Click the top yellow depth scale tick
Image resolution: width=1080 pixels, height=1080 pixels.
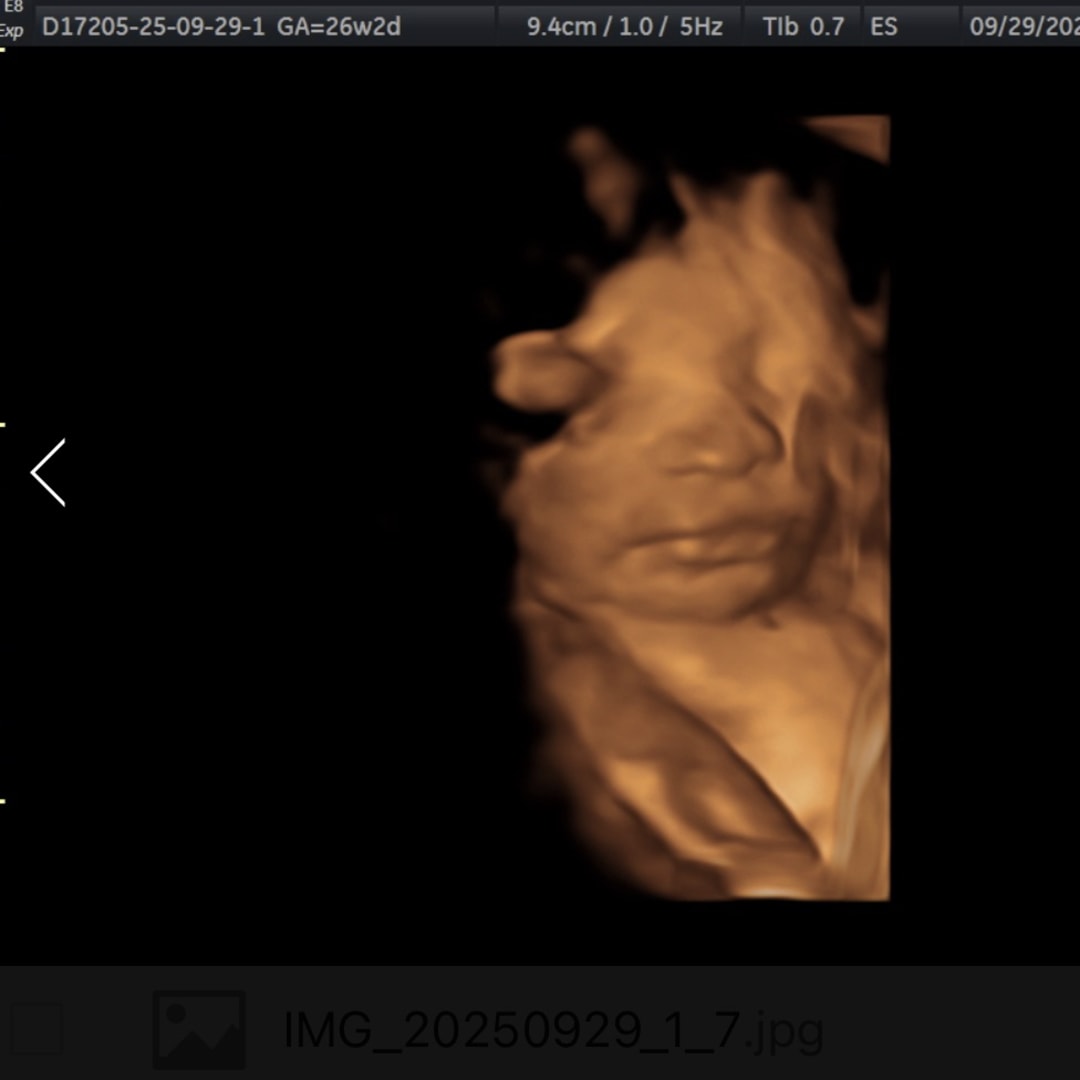click(x=3, y=48)
